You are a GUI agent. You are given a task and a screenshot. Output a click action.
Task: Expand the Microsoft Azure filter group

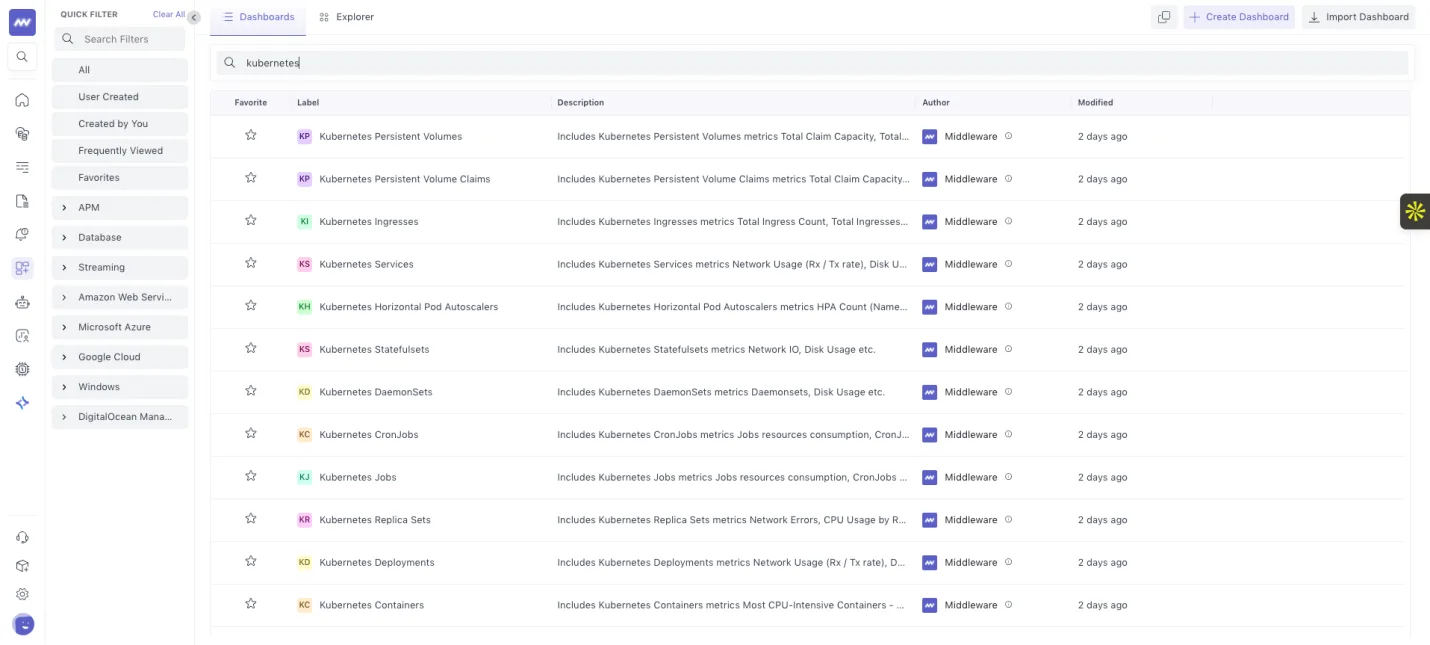[120, 327]
